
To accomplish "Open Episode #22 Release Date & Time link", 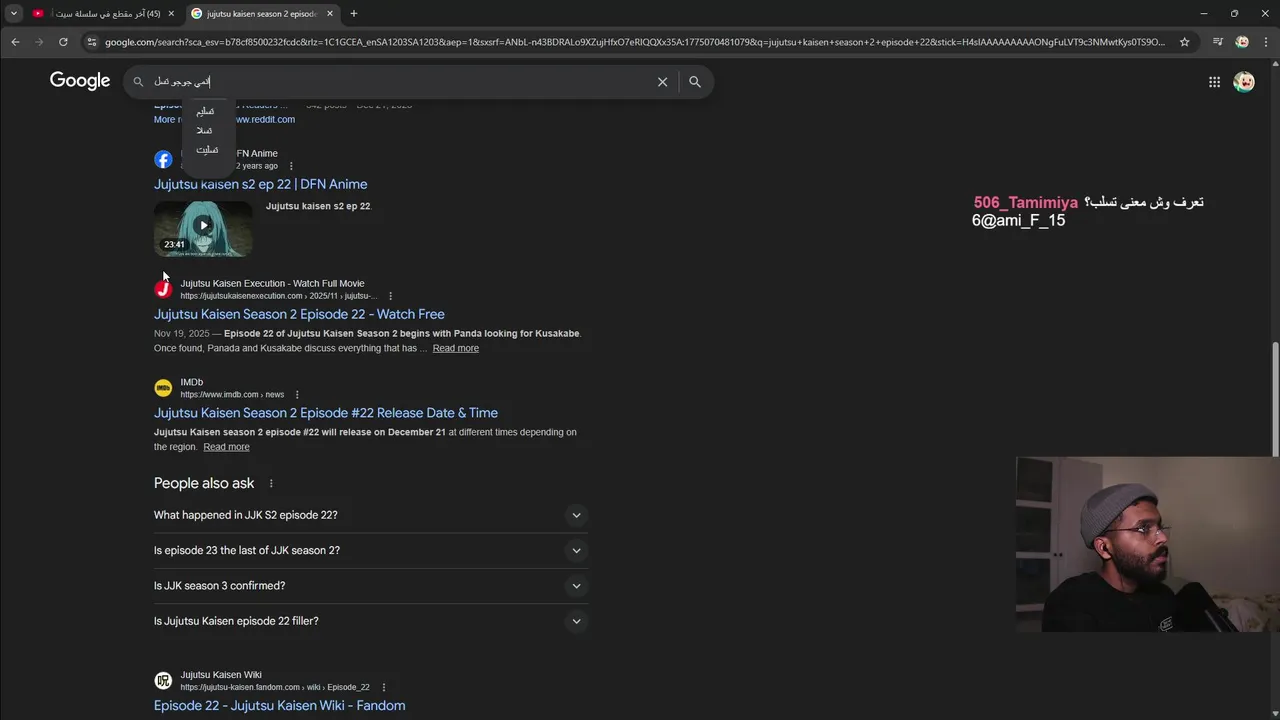I will (x=326, y=413).
